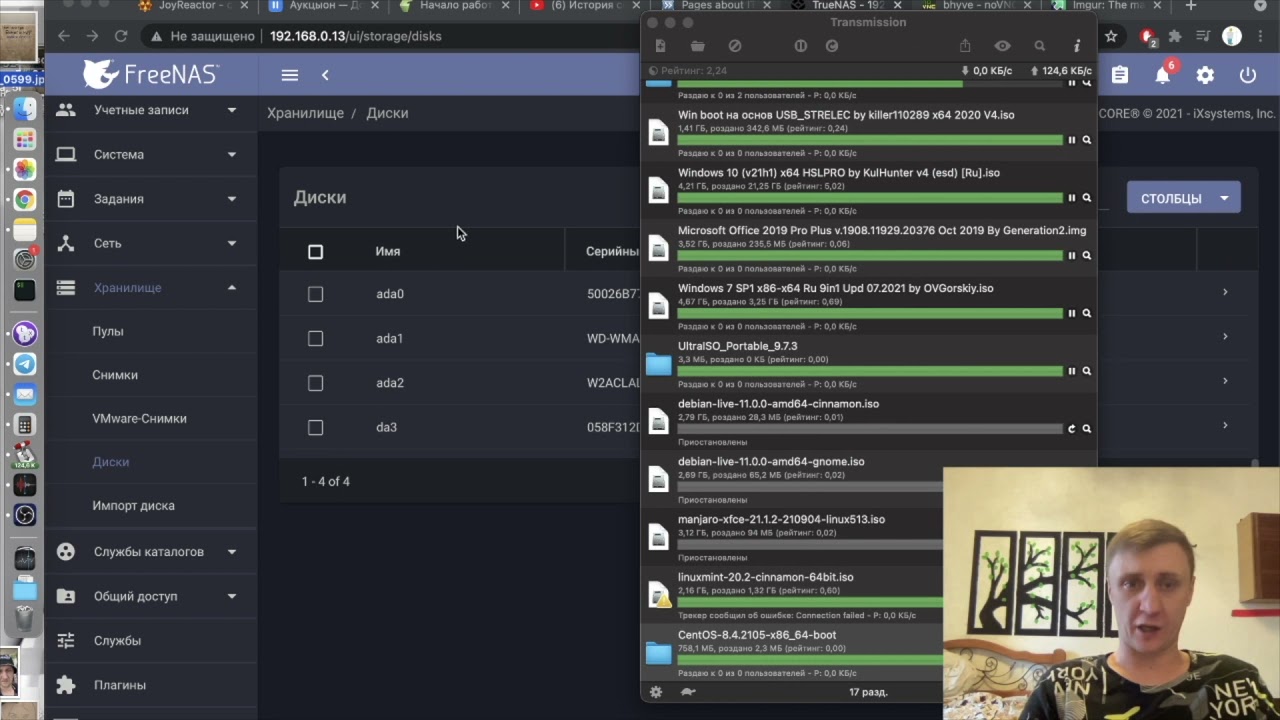The height and width of the screenshot is (720, 1280).
Task: Expand the Сеть section
Action: [x=150, y=243]
